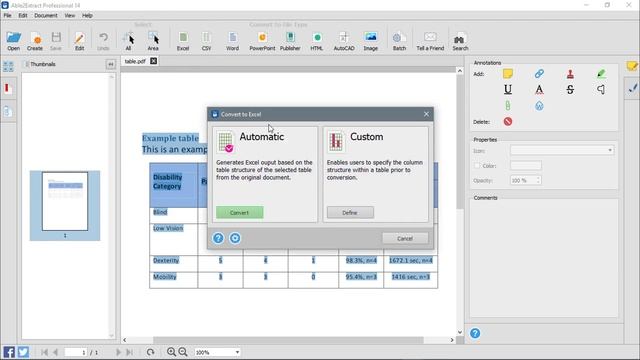
Task: Click the Define button under Custom
Action: pyautogui.click(x=350, y=212)
